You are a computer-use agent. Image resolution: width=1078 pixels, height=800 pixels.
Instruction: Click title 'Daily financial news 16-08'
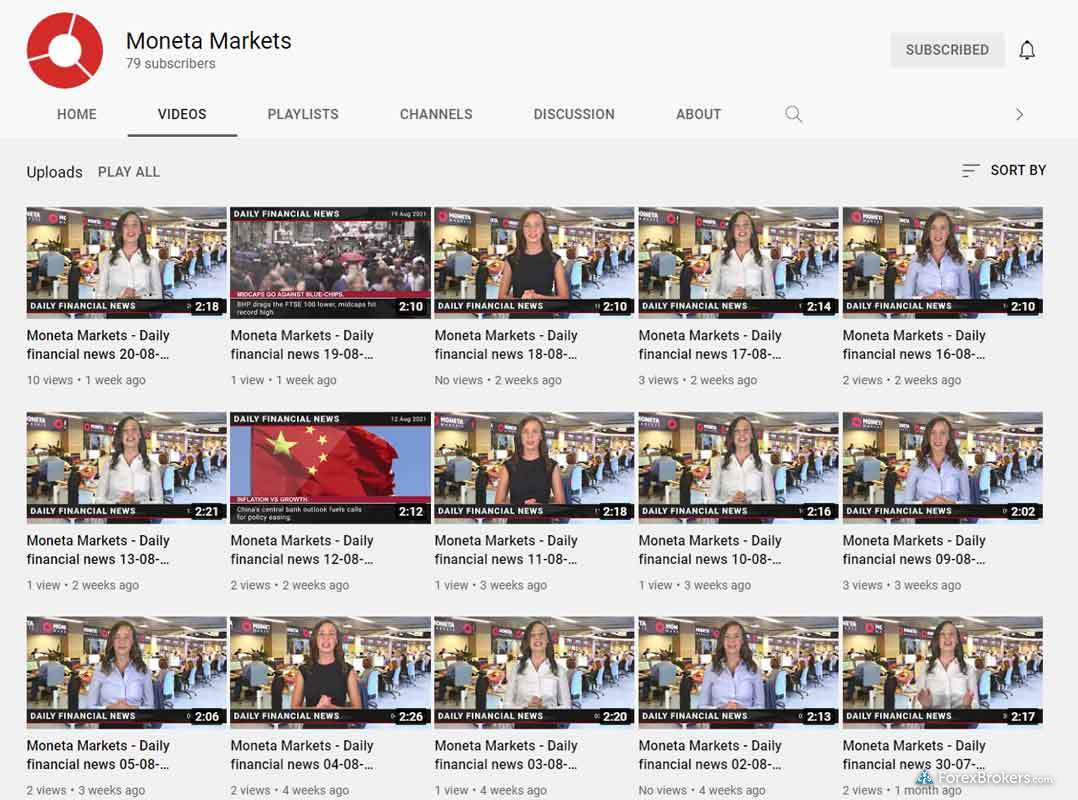point(914,344)
